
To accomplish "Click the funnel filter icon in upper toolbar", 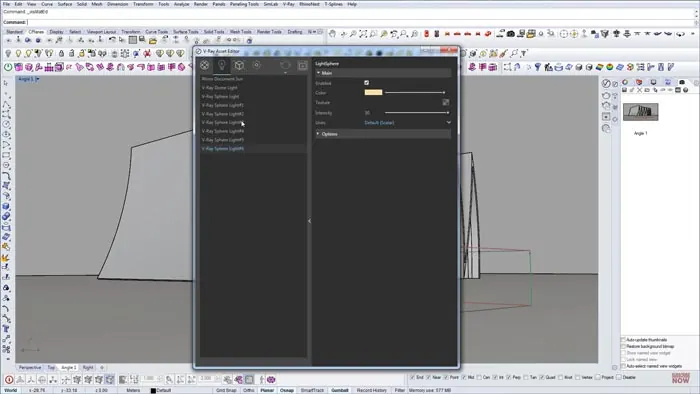I will pyautogui.click(x=538, y=67).
